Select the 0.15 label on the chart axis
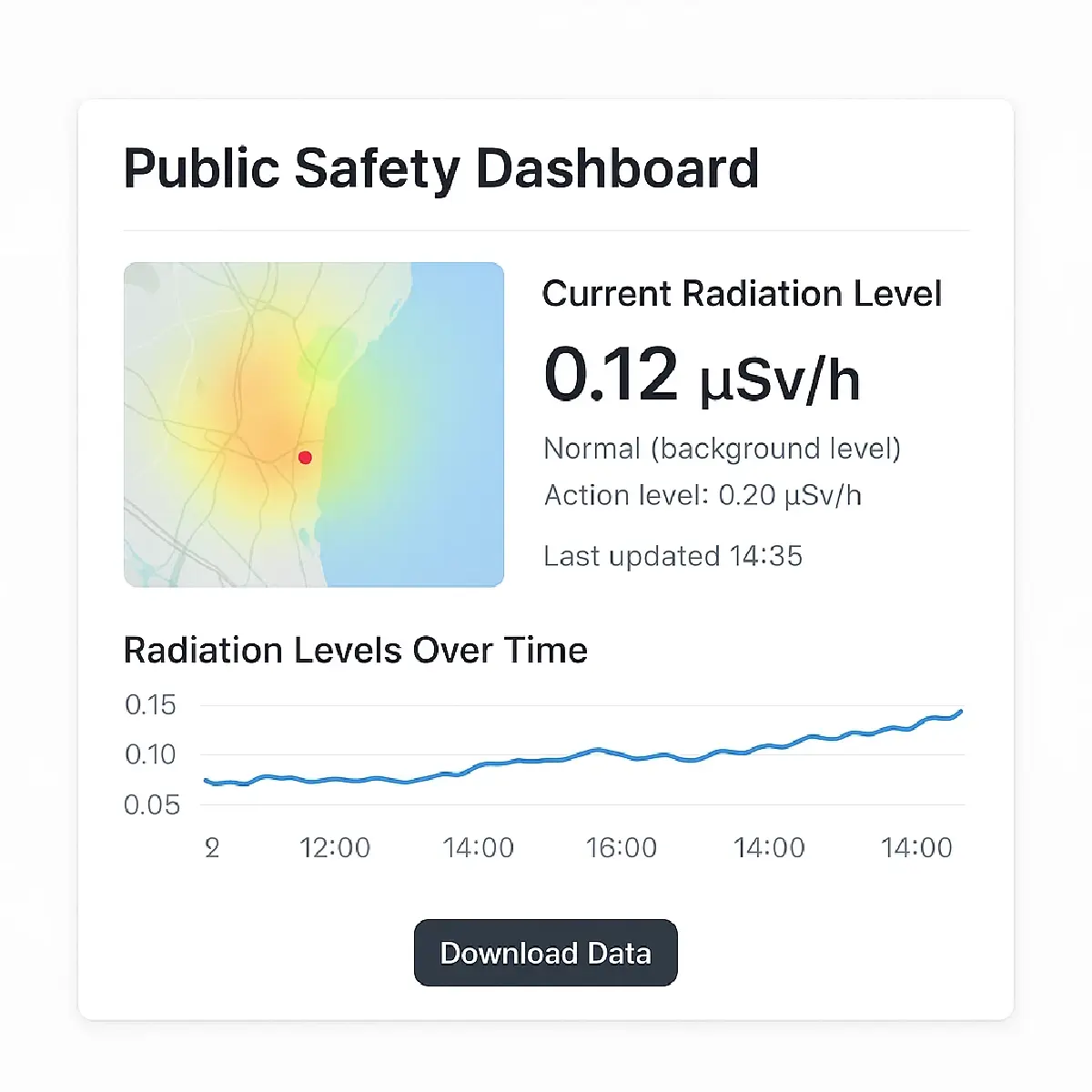The width and height of the screenshot is (1092, 1092). tap(151, 704)
